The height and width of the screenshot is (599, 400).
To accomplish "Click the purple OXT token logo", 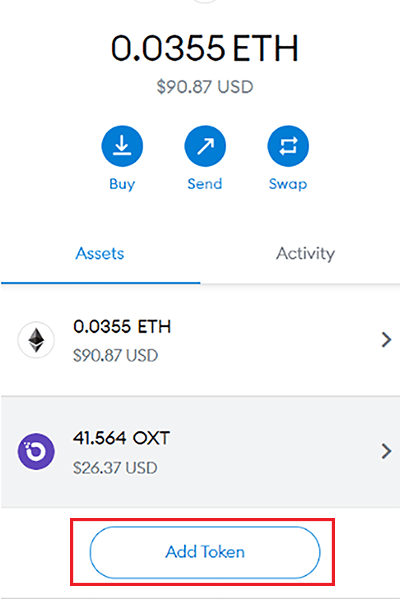I will (x=36, y=452).
